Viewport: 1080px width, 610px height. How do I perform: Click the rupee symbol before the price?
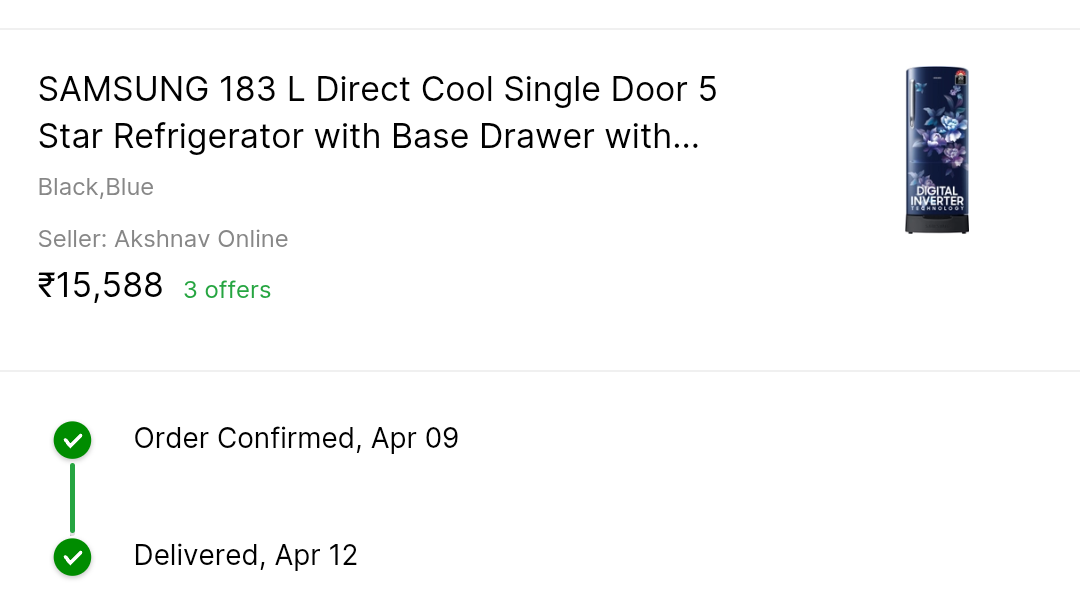[46, 286]
